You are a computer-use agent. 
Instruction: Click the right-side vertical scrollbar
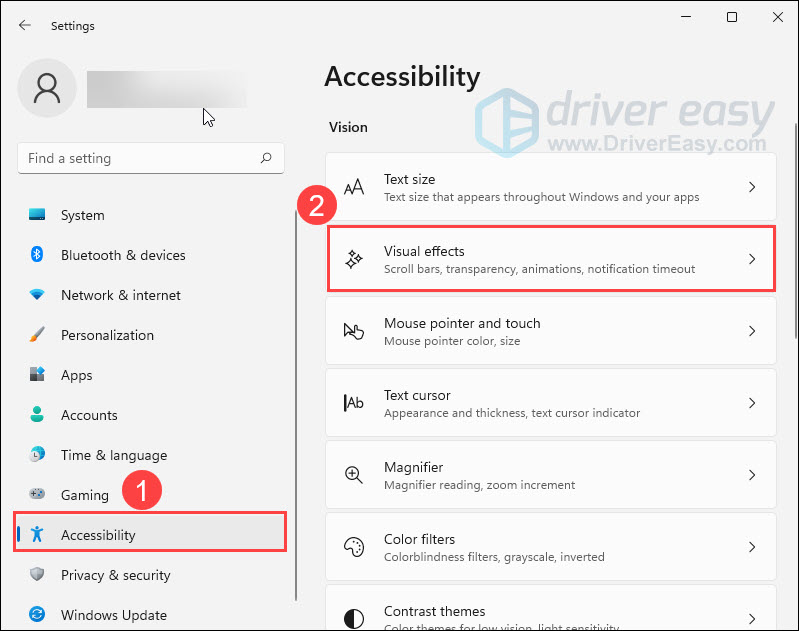[796, 230]
